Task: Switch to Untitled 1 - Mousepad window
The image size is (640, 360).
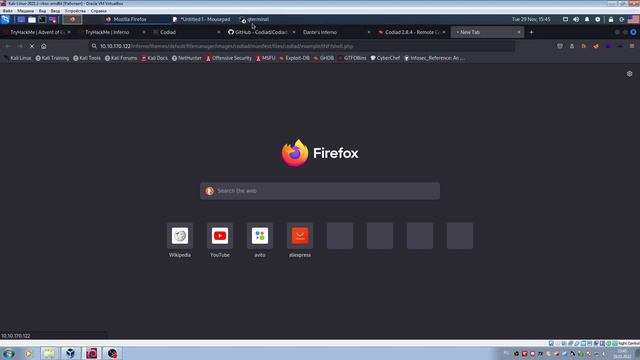Action: [x=201, y=19]
